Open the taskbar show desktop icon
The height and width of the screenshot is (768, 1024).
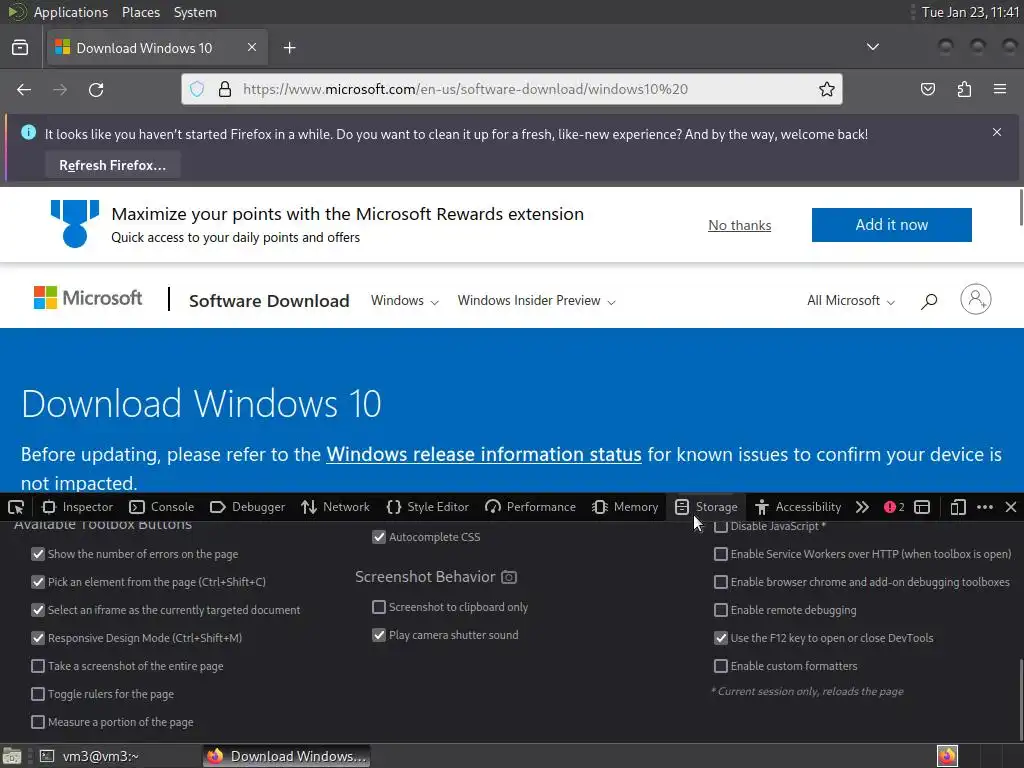(x=12, y=756)
